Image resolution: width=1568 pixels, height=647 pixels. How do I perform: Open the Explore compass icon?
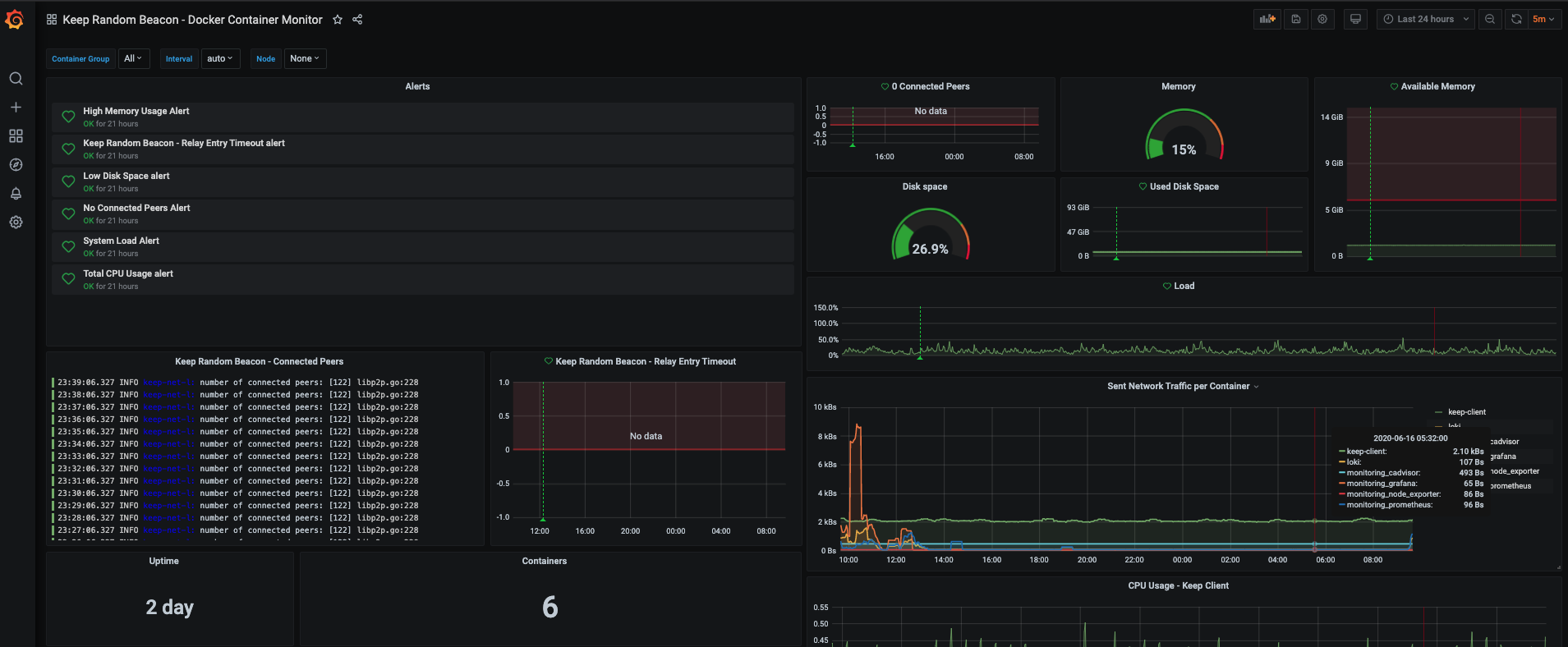16,165
